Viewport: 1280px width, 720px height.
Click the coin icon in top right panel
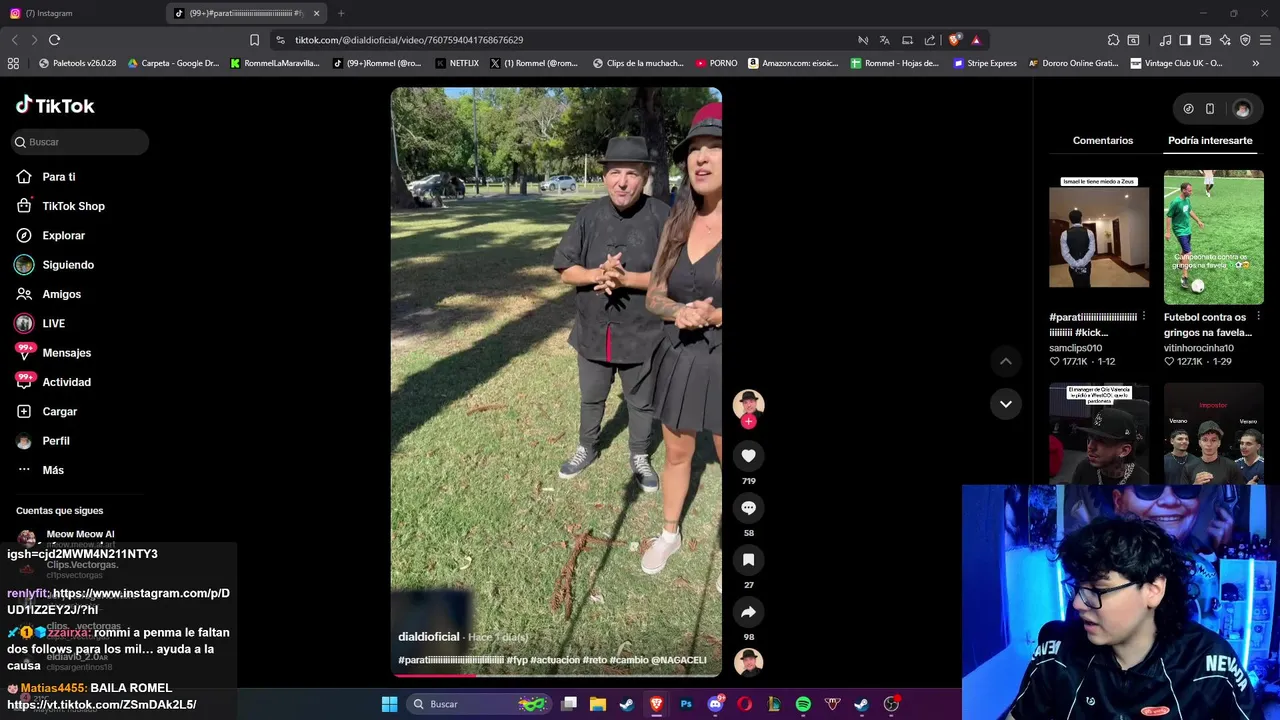(1188, 109)
